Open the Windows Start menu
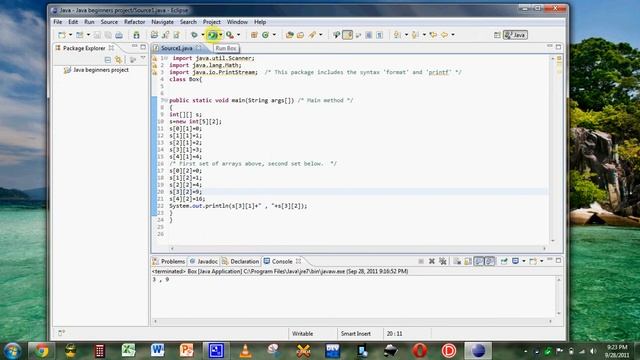The height and width of the screenshot is (360, 640). [x=12, y=351]
